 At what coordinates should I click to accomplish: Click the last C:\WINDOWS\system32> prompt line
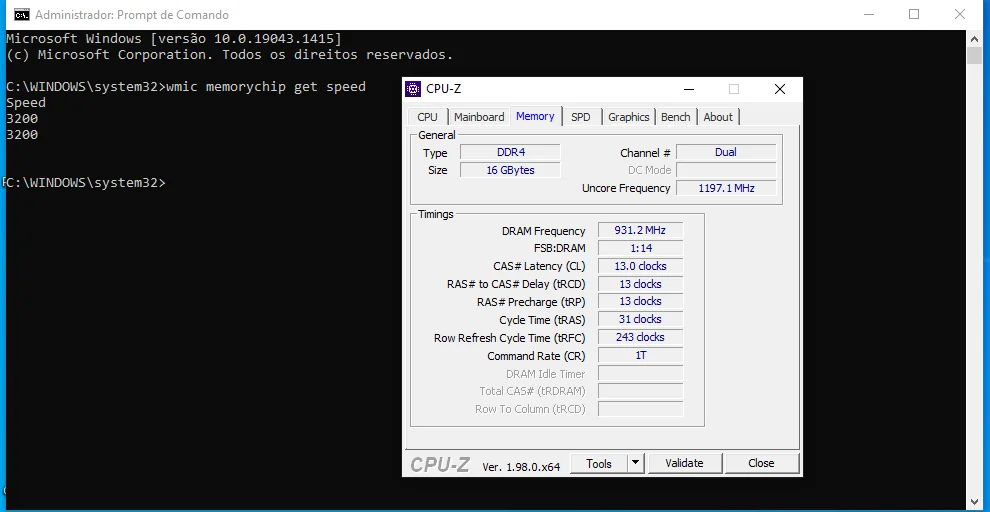click(86, 182)
